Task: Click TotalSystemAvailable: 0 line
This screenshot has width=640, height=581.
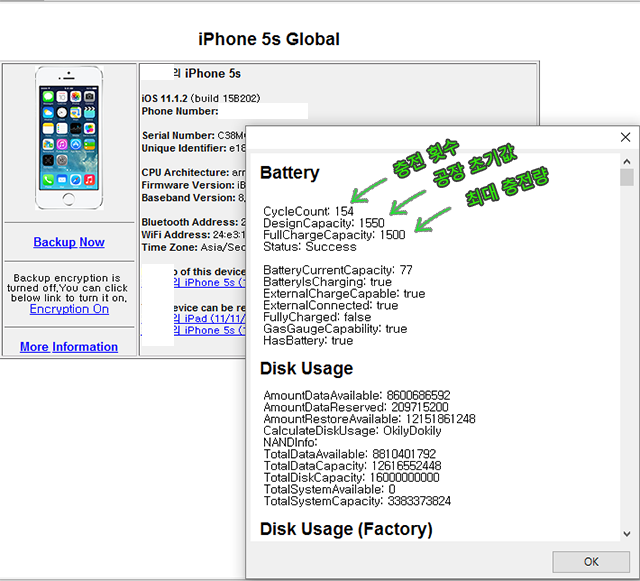Action: pyautogui.click(x=329, y=489)
